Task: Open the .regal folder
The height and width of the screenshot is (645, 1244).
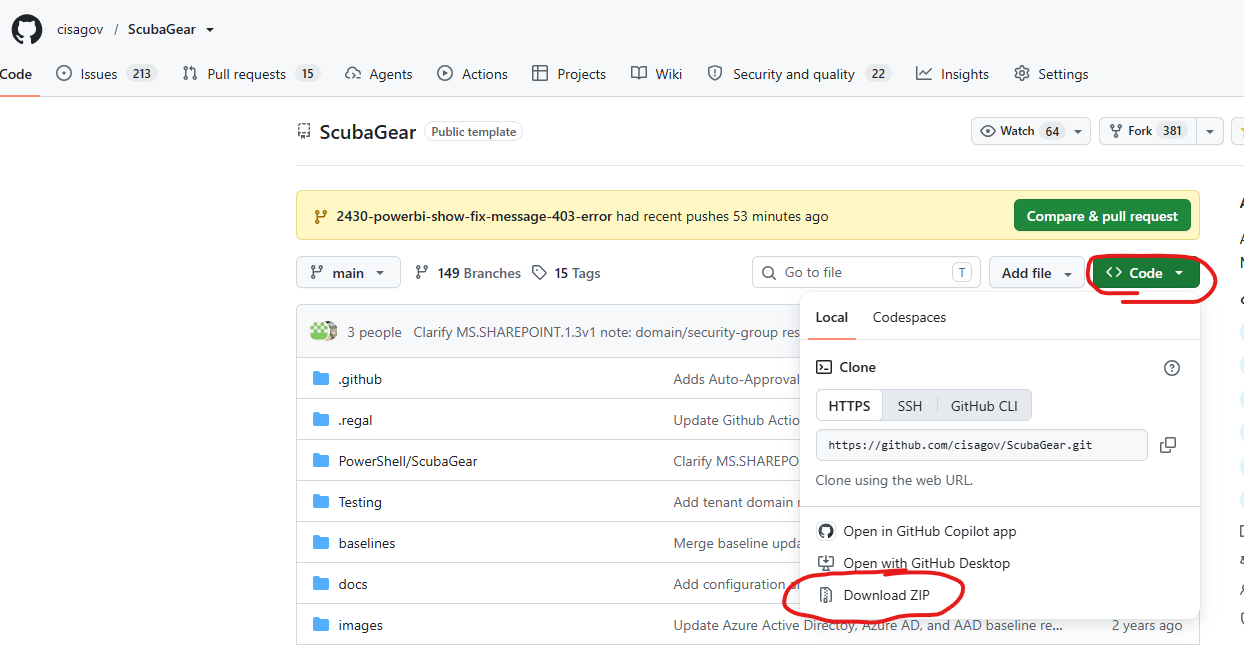Action: tap(355, 420)
